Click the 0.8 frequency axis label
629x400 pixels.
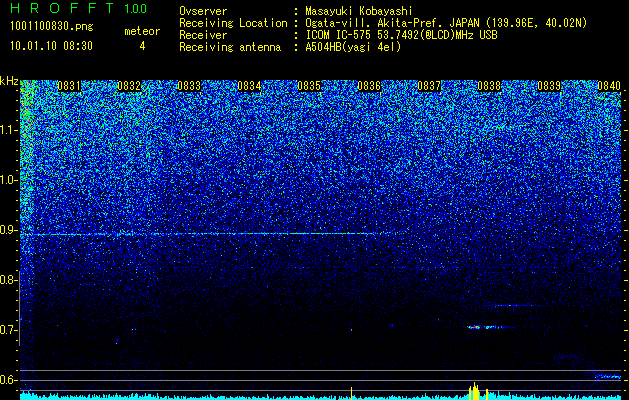pos(9,280)
